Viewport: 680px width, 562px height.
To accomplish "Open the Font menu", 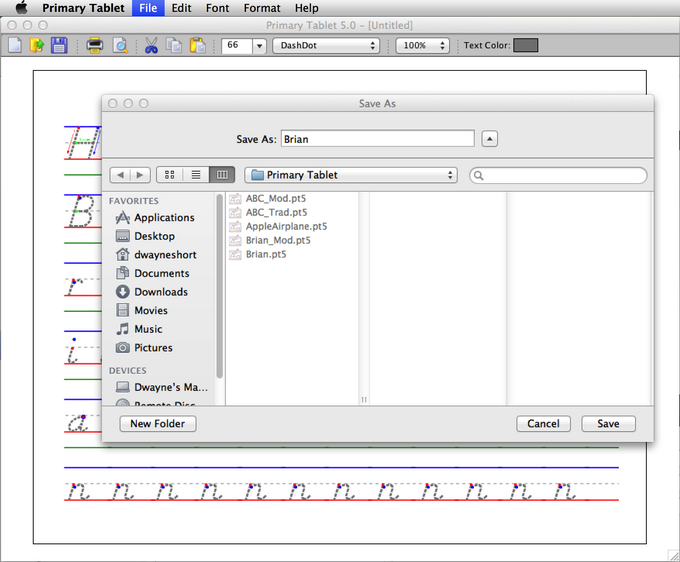I will click(217, 8).
